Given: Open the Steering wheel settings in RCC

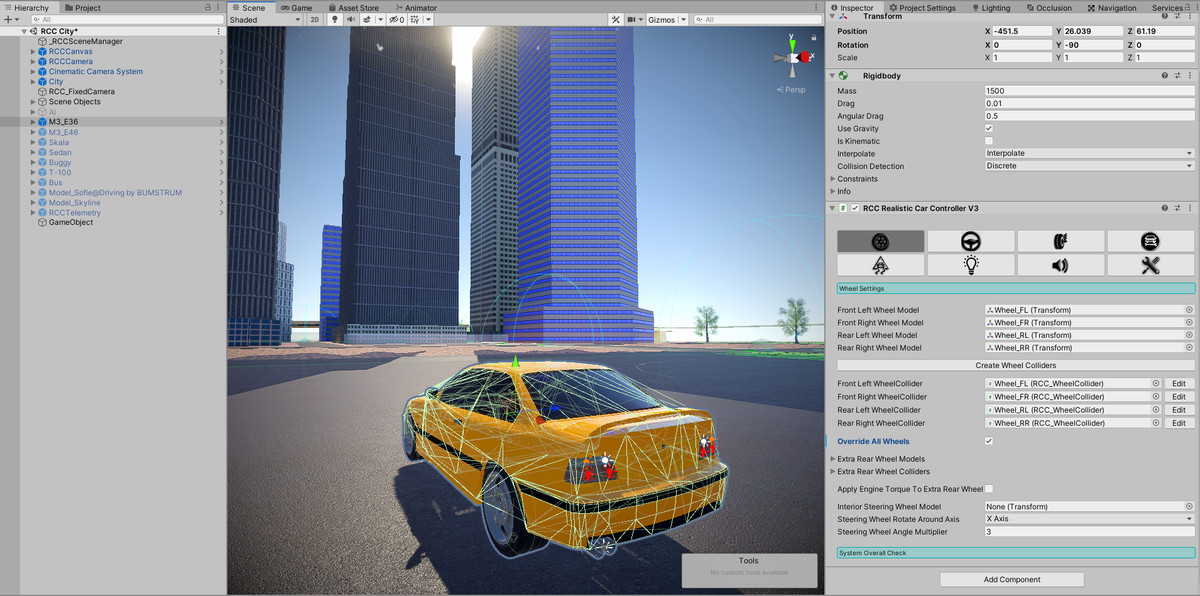Looking at the screenshot, I should click(969, 240).
